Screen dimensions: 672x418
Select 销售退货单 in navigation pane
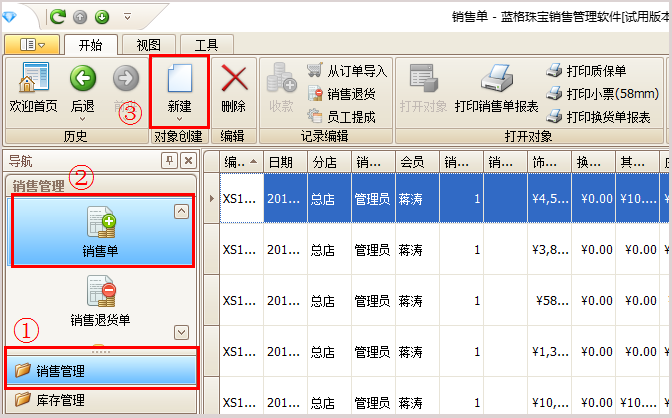[100, 301]
